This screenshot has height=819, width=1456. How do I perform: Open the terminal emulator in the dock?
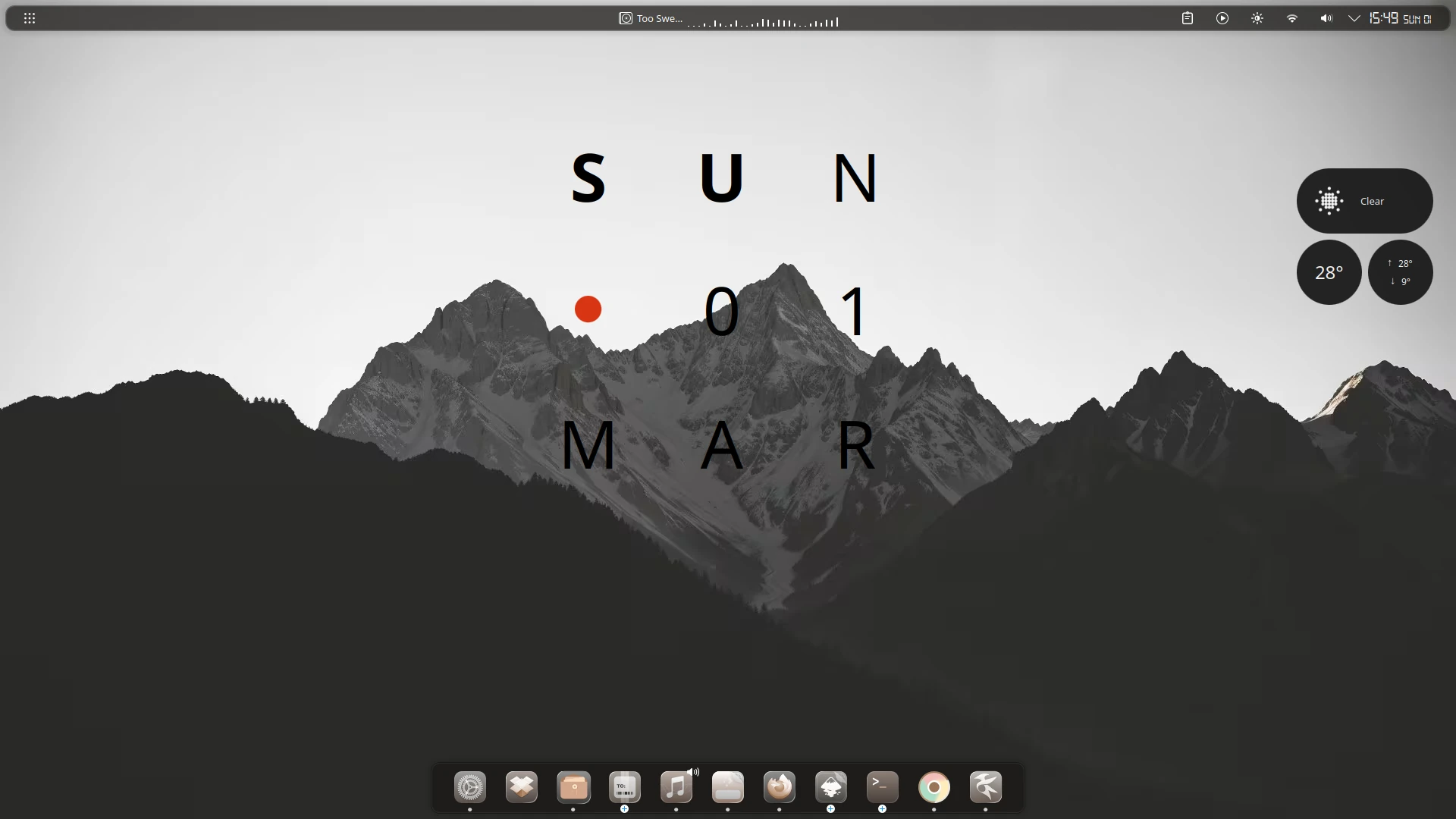click(880, 789)
